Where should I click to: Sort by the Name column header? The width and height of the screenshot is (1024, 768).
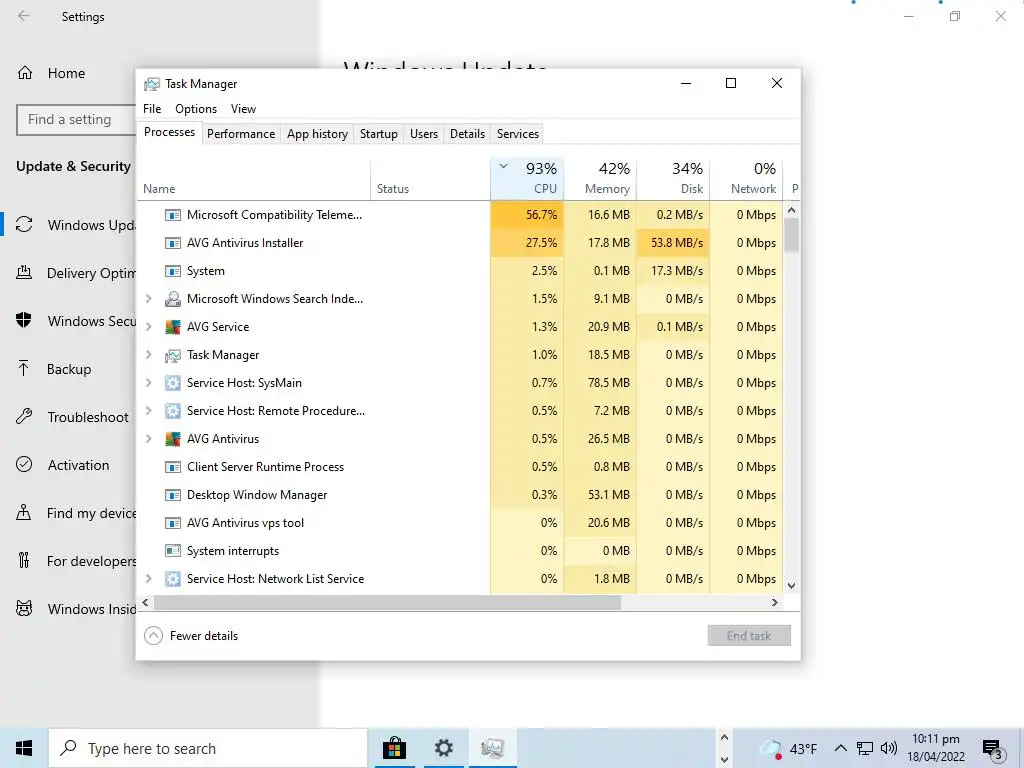point(253,178)
